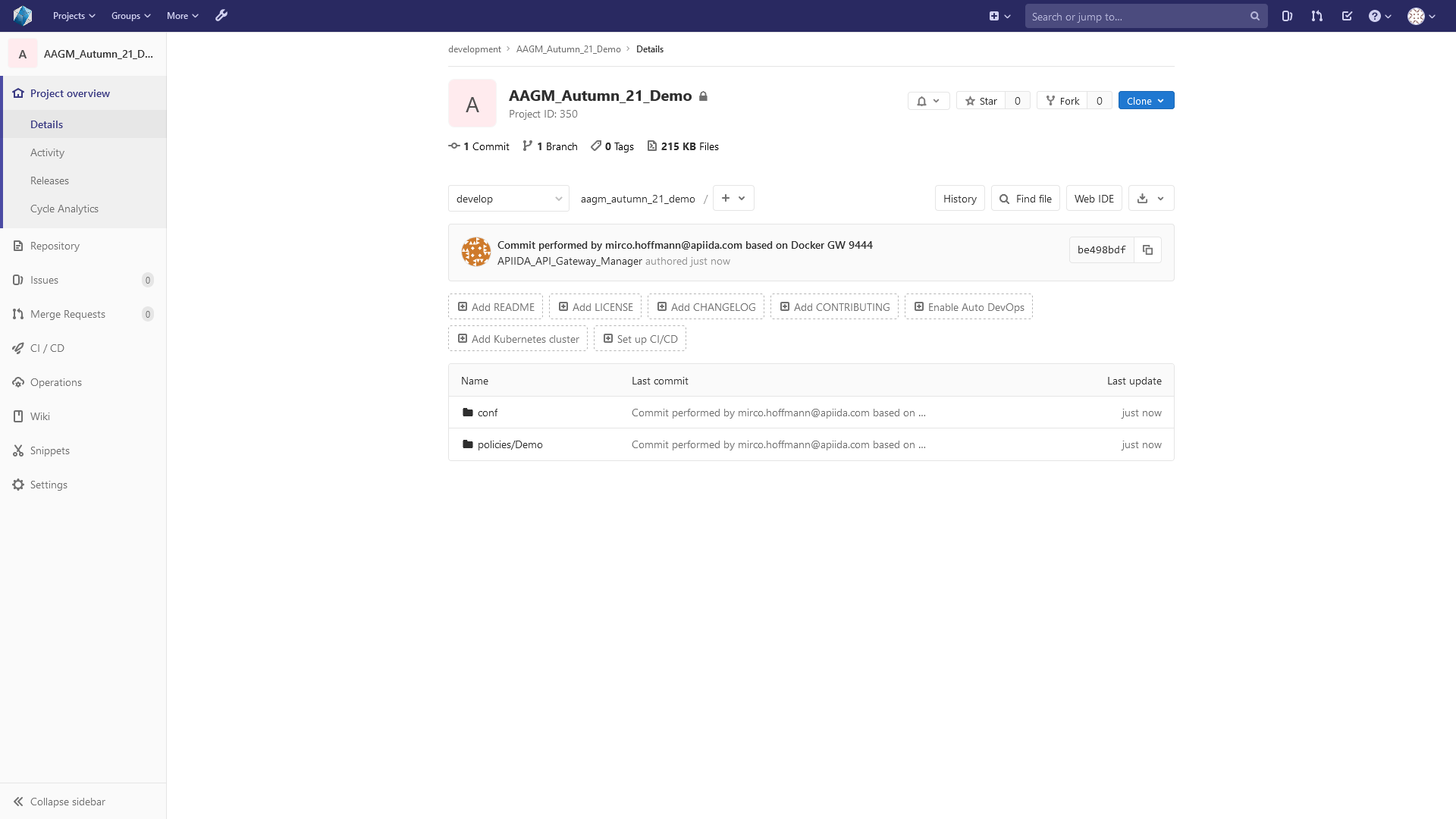The image size is (1456, 819).
Task: Click the GitLab home logo
Action: tap(23, 16)
